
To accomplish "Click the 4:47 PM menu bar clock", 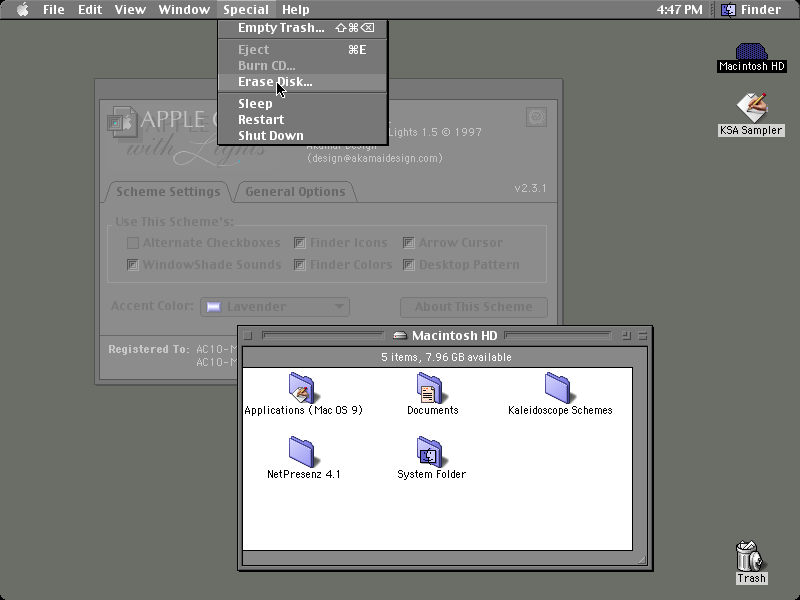I will (680, 9).
